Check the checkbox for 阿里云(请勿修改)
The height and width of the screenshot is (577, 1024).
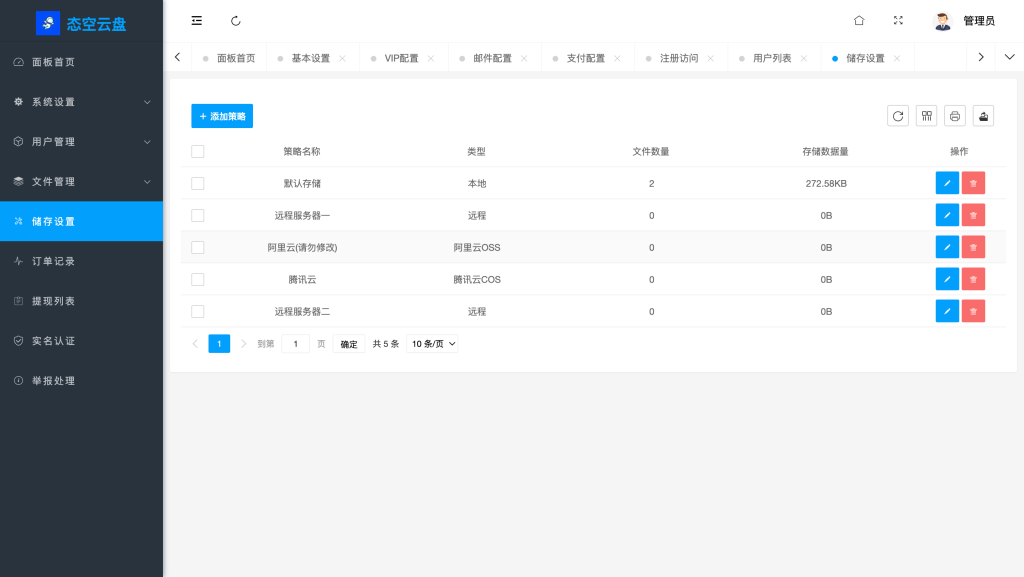(x=197, y=246)
